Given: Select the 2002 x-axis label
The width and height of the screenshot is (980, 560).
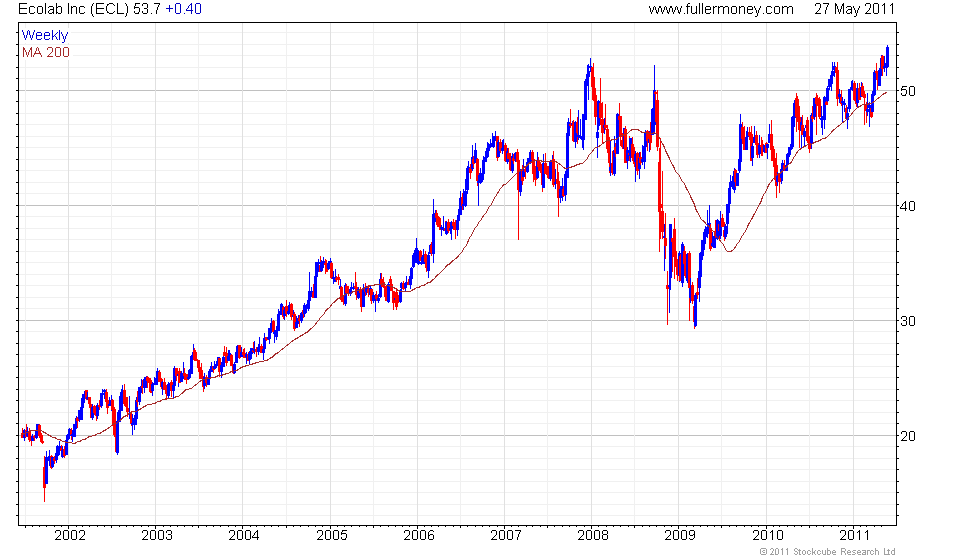Looking at the screenshot, I should coord(69,535).
